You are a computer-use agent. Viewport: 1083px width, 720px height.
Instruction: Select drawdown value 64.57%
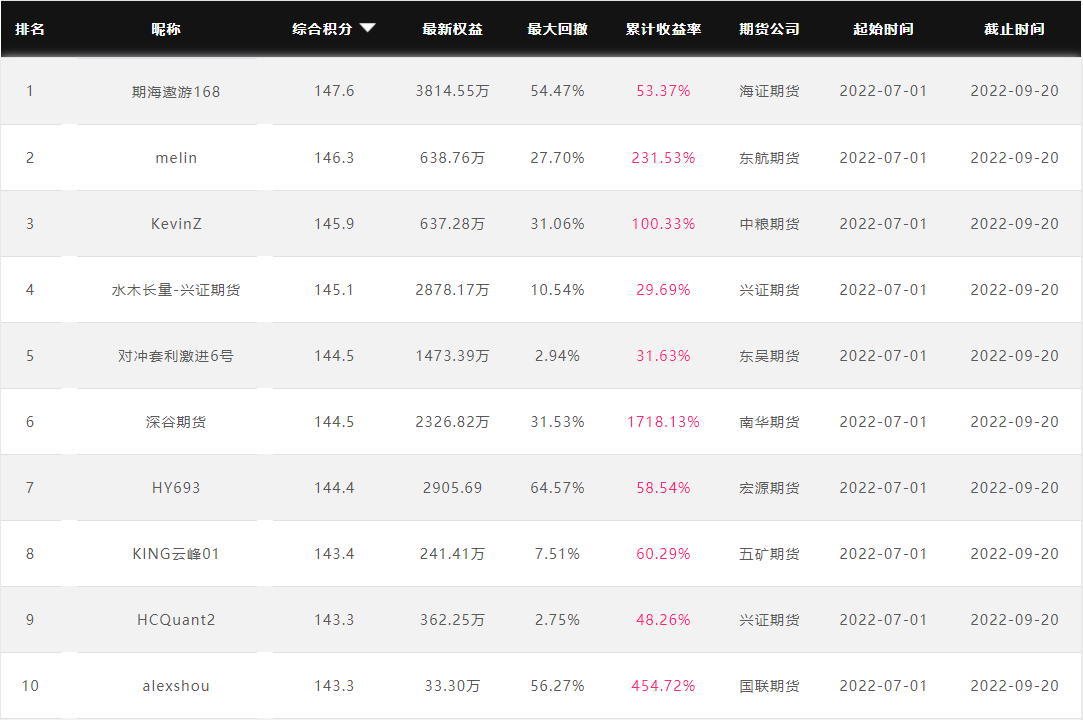557,488
